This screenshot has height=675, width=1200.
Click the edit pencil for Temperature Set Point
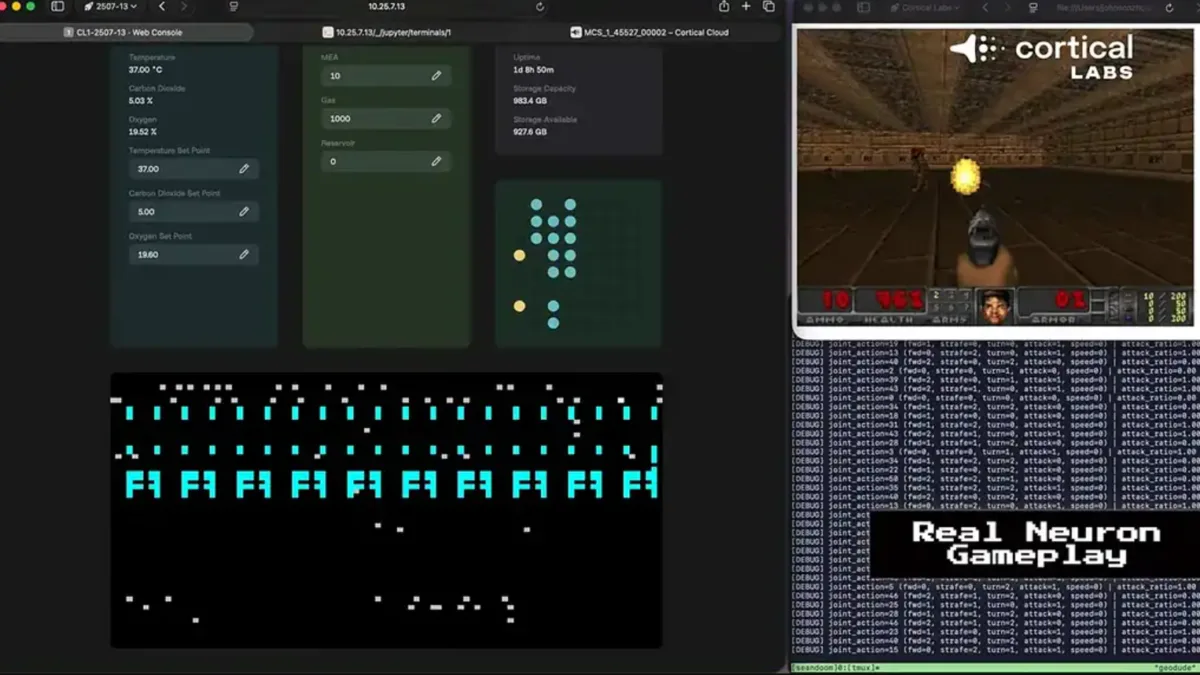coord(244,169)
